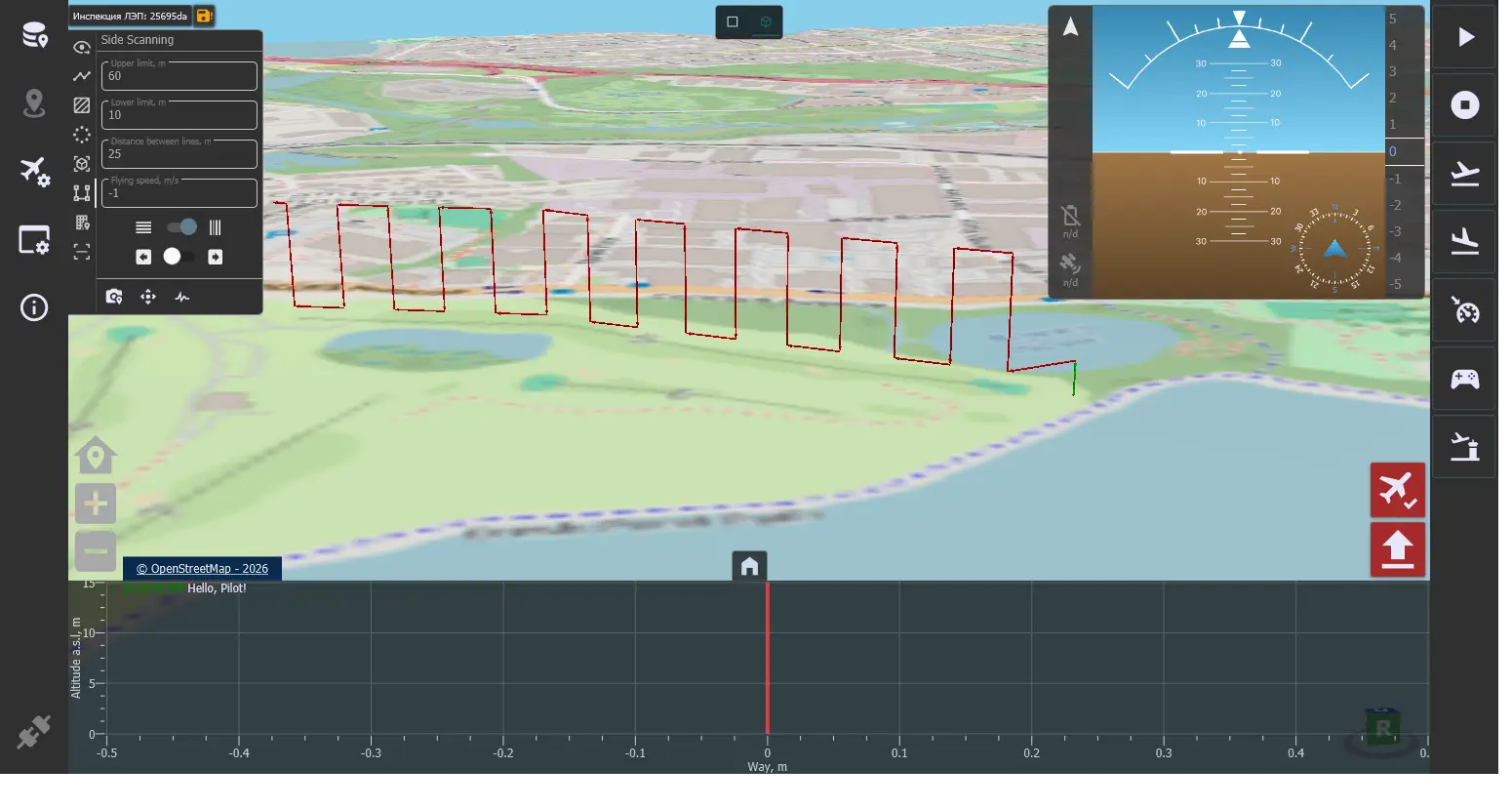This screenshot has height=810, width=1512.
Task: Toggle the horizontal/vertical scan lines switch
Action: pos(181,227)
